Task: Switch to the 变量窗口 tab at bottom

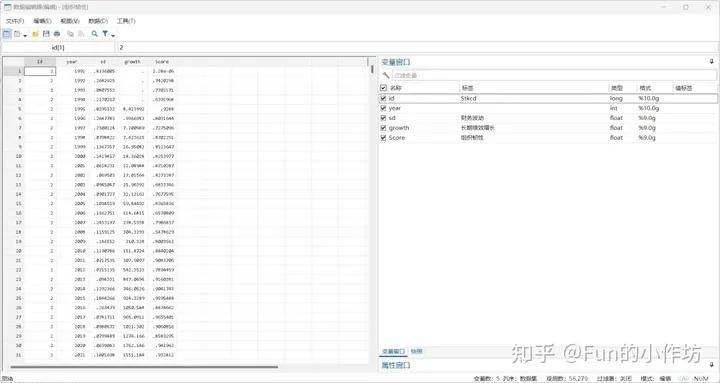Action: 394,352
